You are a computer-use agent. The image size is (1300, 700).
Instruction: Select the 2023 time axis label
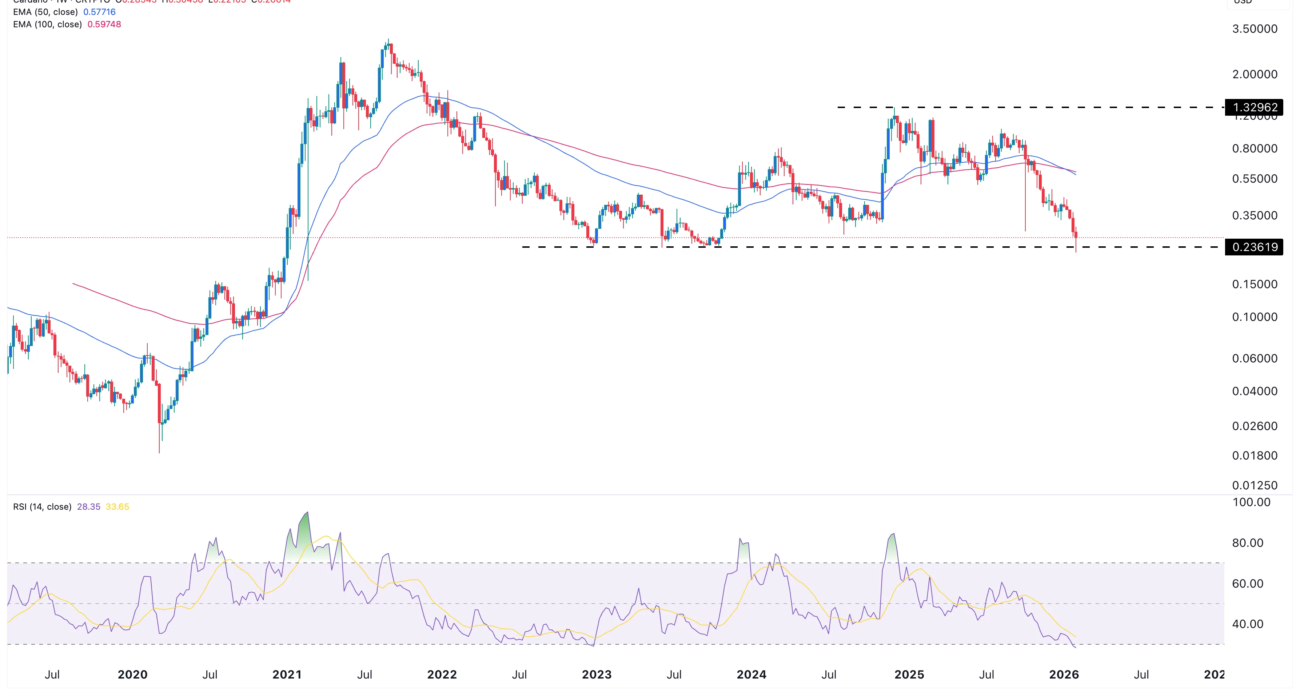coord(596,675)
